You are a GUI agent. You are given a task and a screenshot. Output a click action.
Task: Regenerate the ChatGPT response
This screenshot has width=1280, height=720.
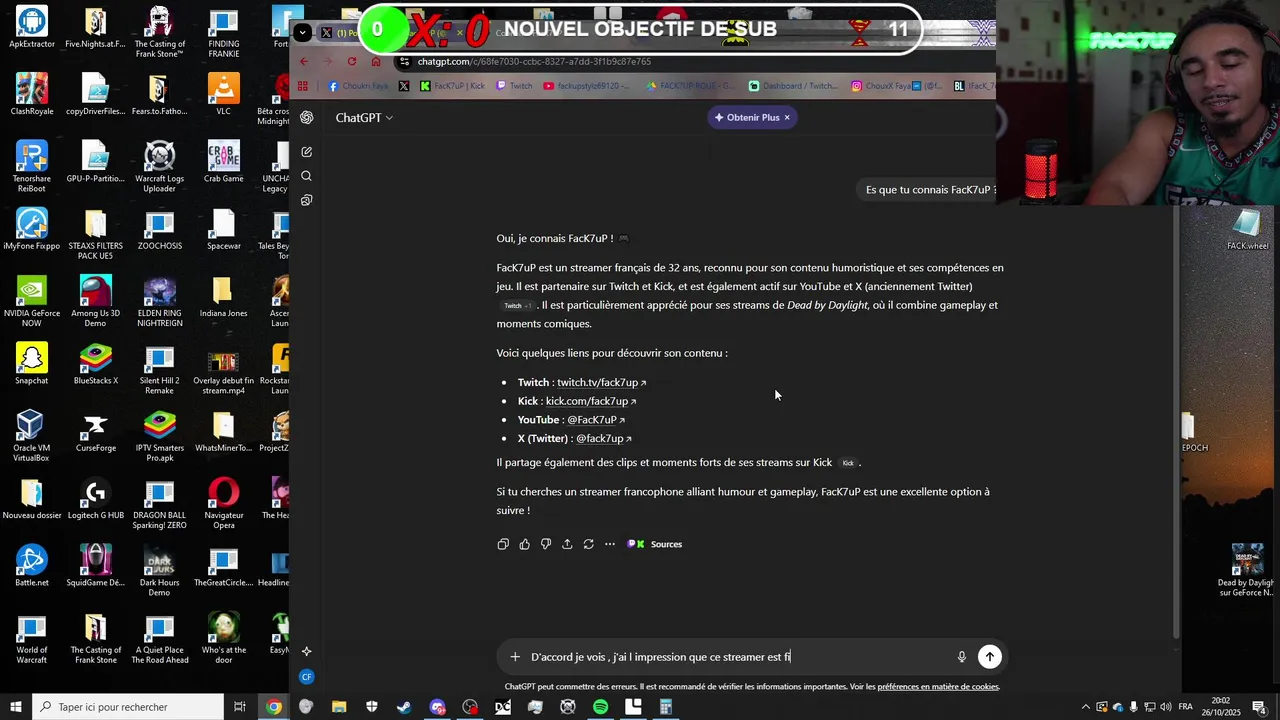point(588,544)
